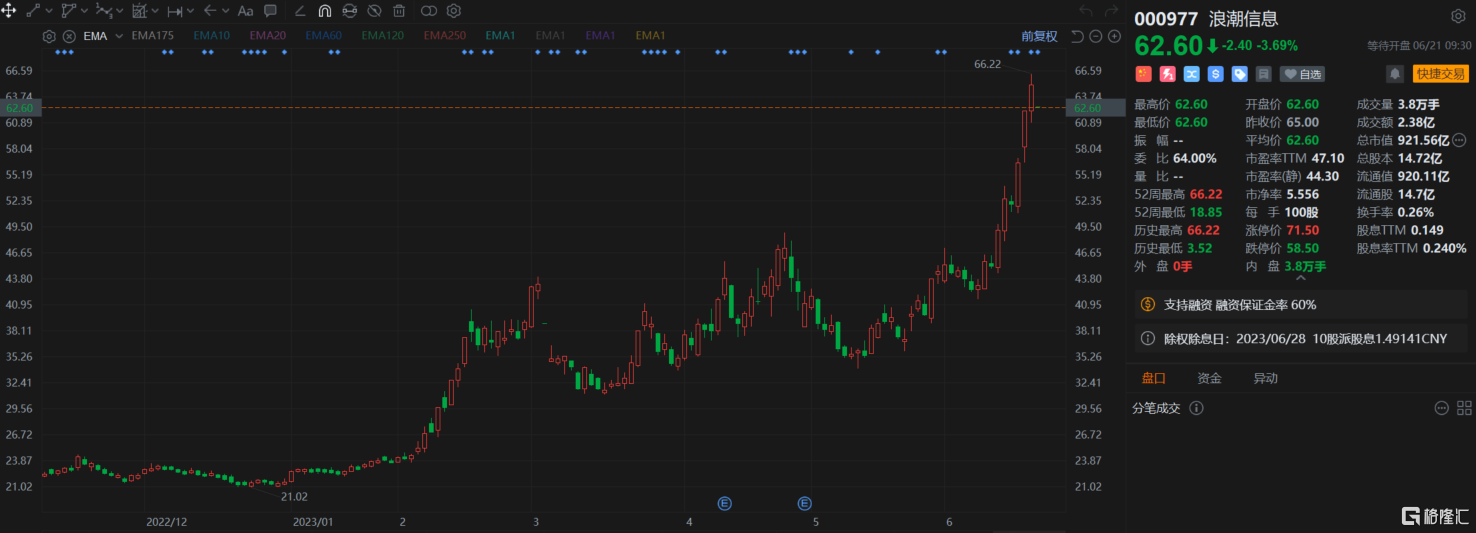Select the trend line drawing tool
This screenshot has height=533, width=1476.
coord(33,11)
